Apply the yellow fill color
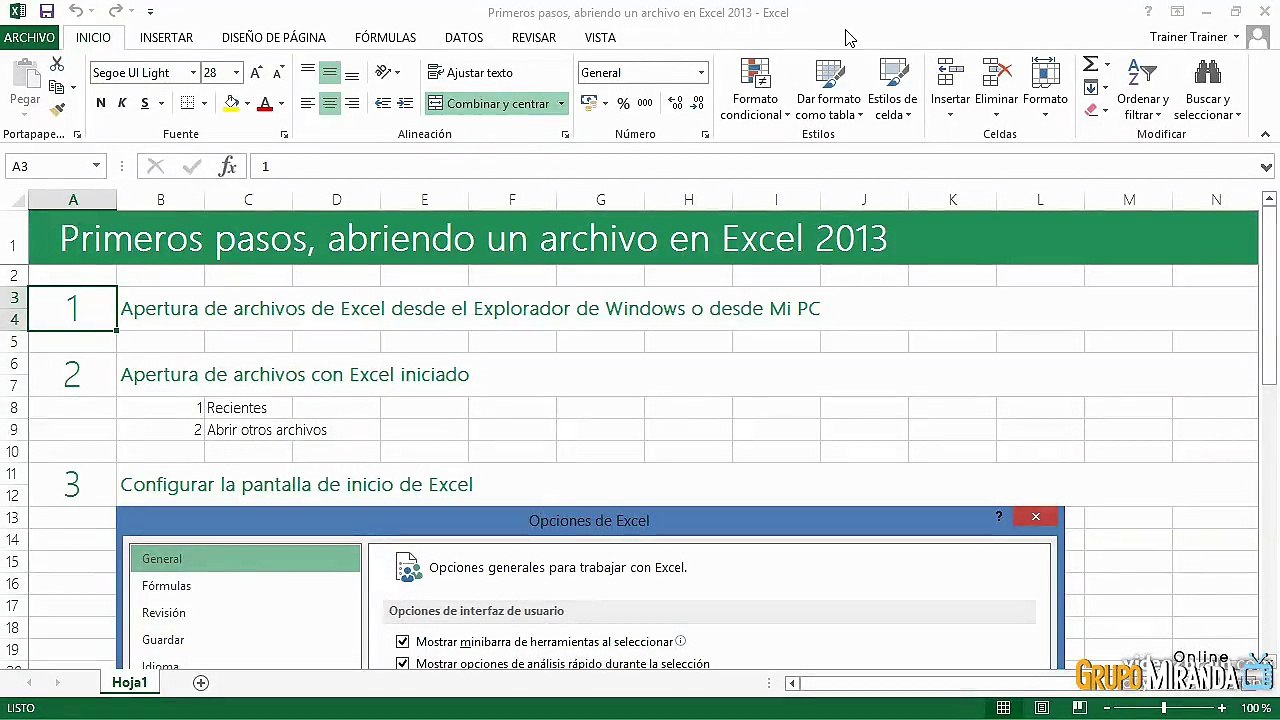This screenshot has height=720, width=1280. tap(232, 103)
